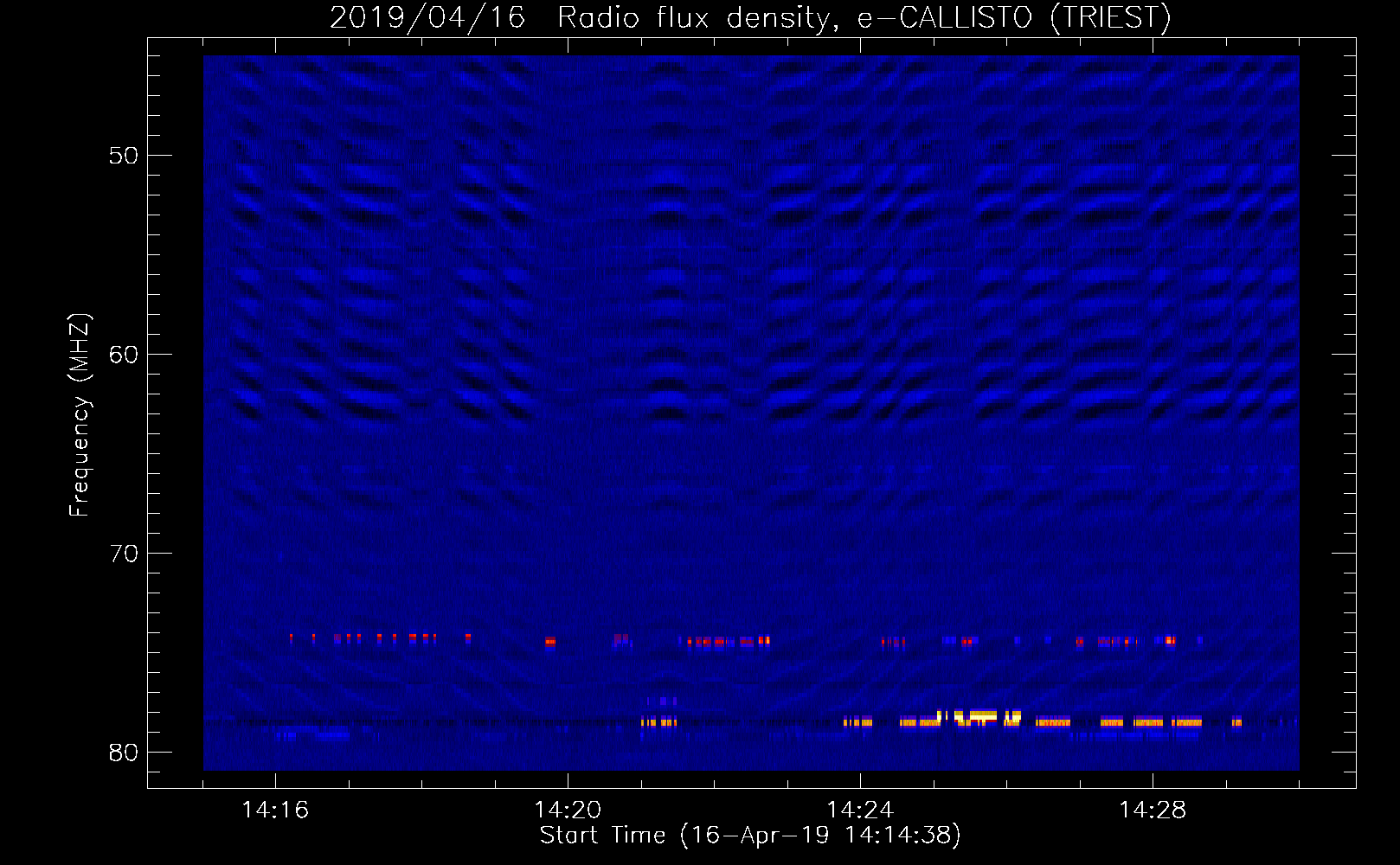Click the frequency tick label '70'
The width and height of the screenshot is (1400, 865).
coord(124,554)
